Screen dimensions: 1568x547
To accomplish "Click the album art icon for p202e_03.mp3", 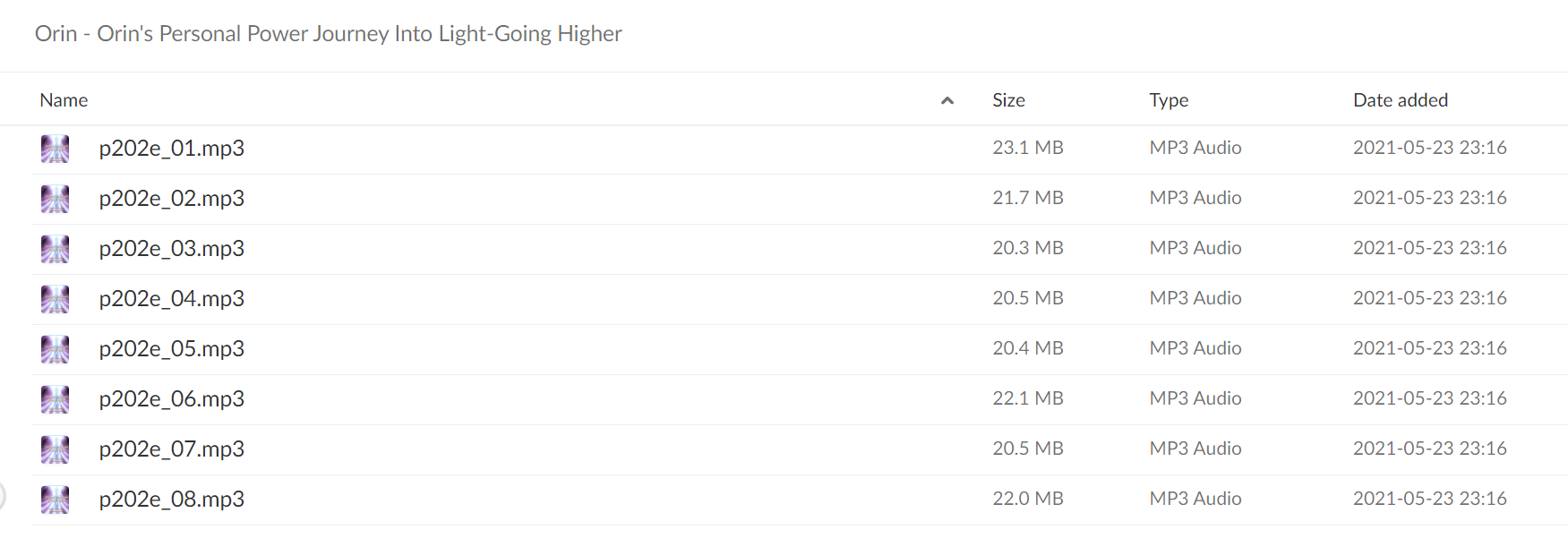I will coord(55,249).
